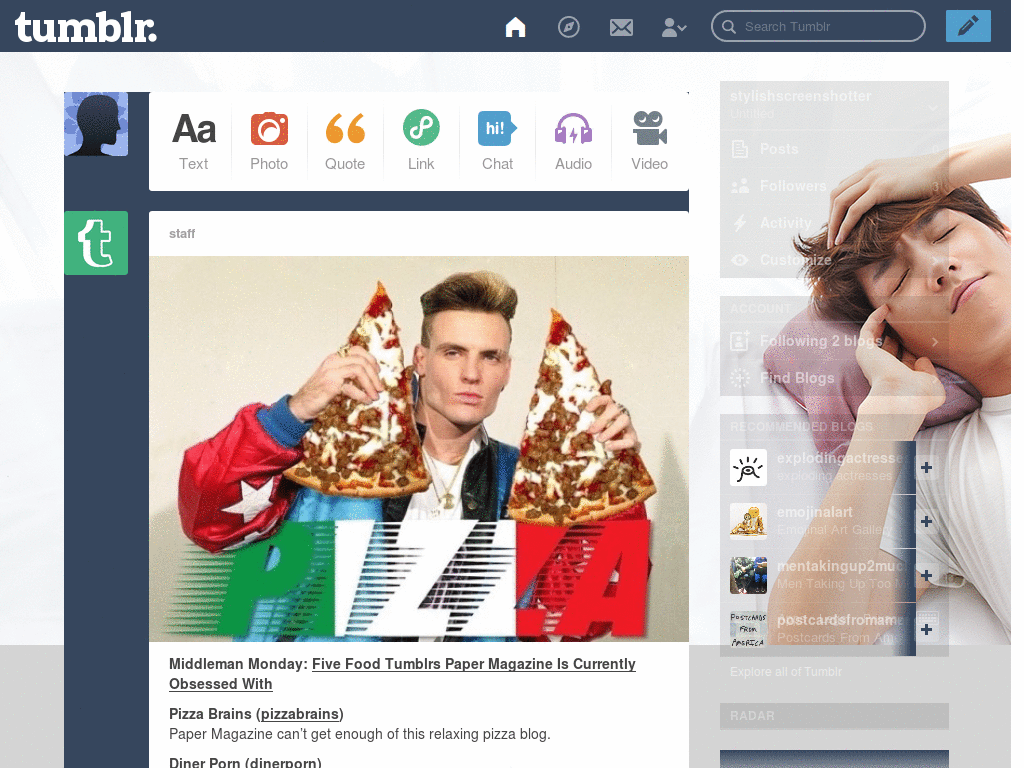
Task: Open the mentakingup2much recommended blog
Action: click(x=839, y=567)
